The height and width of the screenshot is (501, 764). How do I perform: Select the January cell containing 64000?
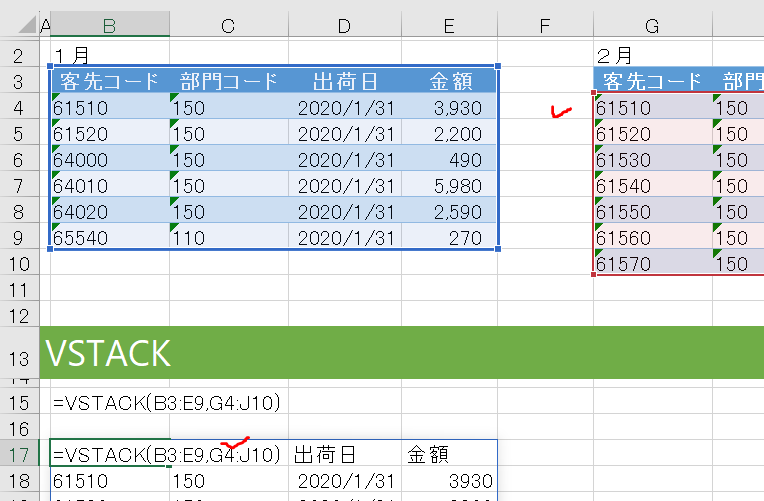click(109, 159)
